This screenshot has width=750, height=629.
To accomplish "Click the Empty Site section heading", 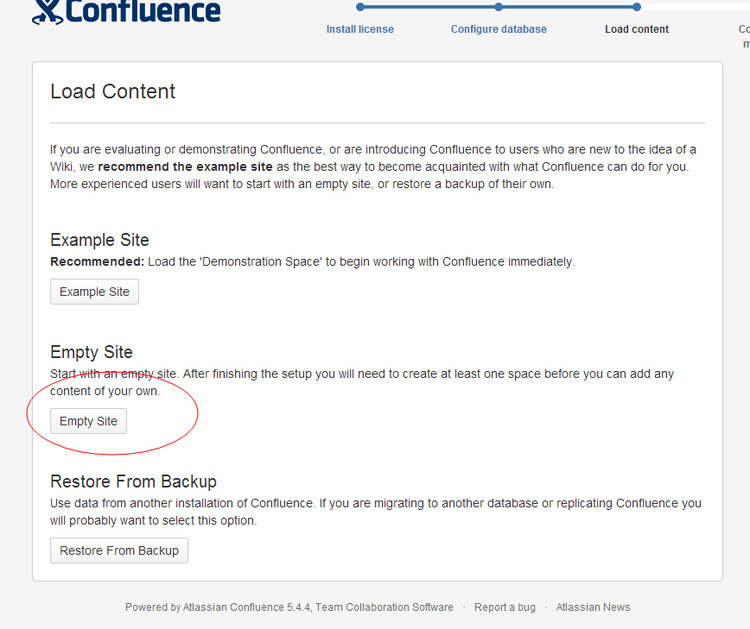I will [91, 352].
